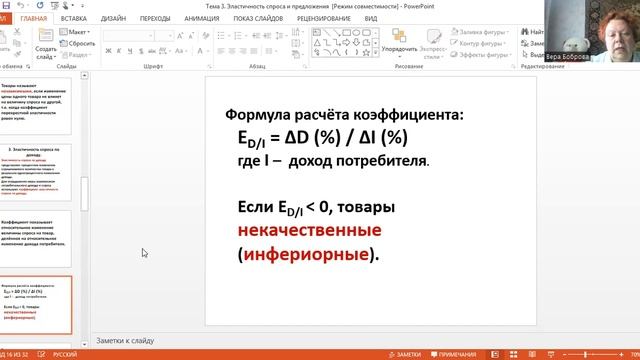Click the Save icon in quick access toolbar
Viewport: 640px width, 360px height.
pos(6,6)
